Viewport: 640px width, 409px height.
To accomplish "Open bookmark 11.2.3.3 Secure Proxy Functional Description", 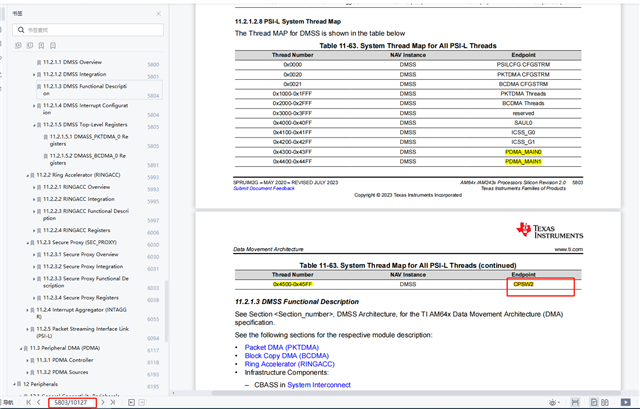I will point(86,282).
